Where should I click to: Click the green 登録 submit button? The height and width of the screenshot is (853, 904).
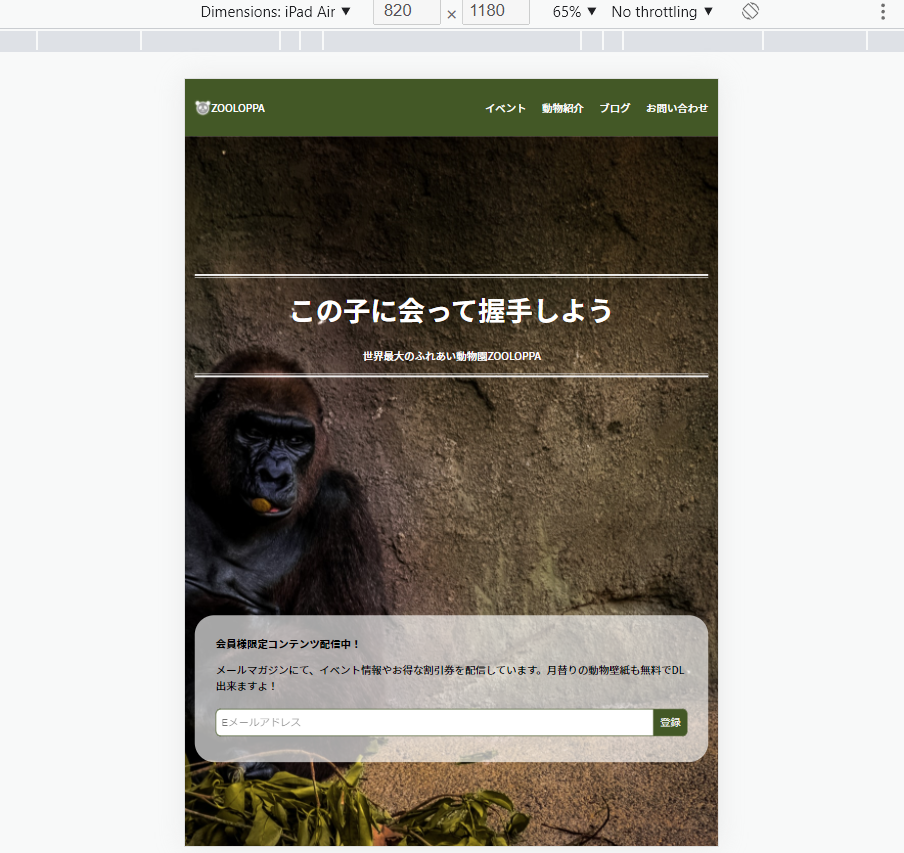coord(670,722)
